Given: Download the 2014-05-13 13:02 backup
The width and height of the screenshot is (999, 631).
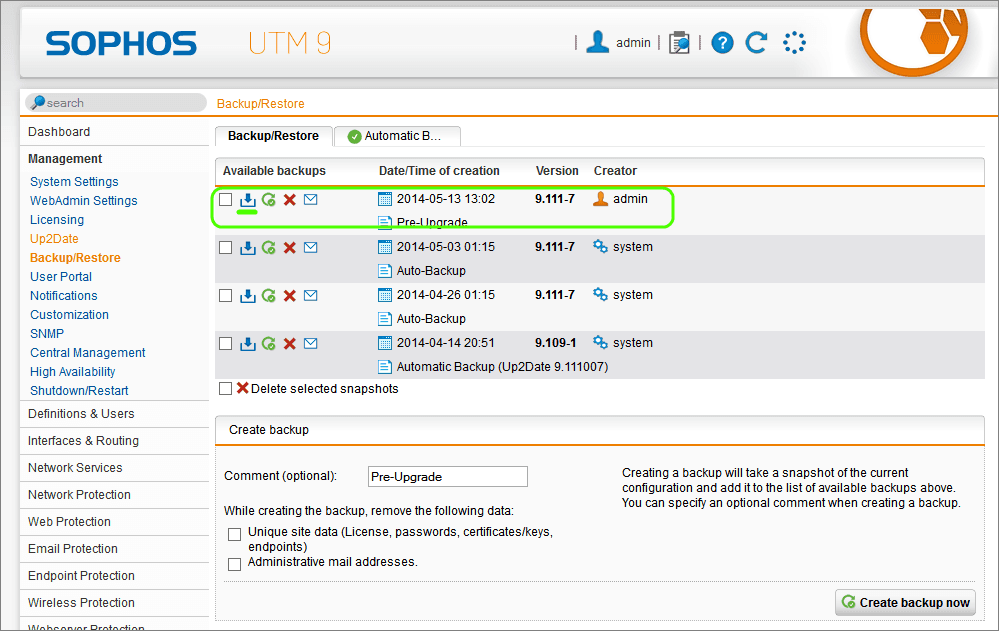Looking at the screenshot, I should [247, 199].
